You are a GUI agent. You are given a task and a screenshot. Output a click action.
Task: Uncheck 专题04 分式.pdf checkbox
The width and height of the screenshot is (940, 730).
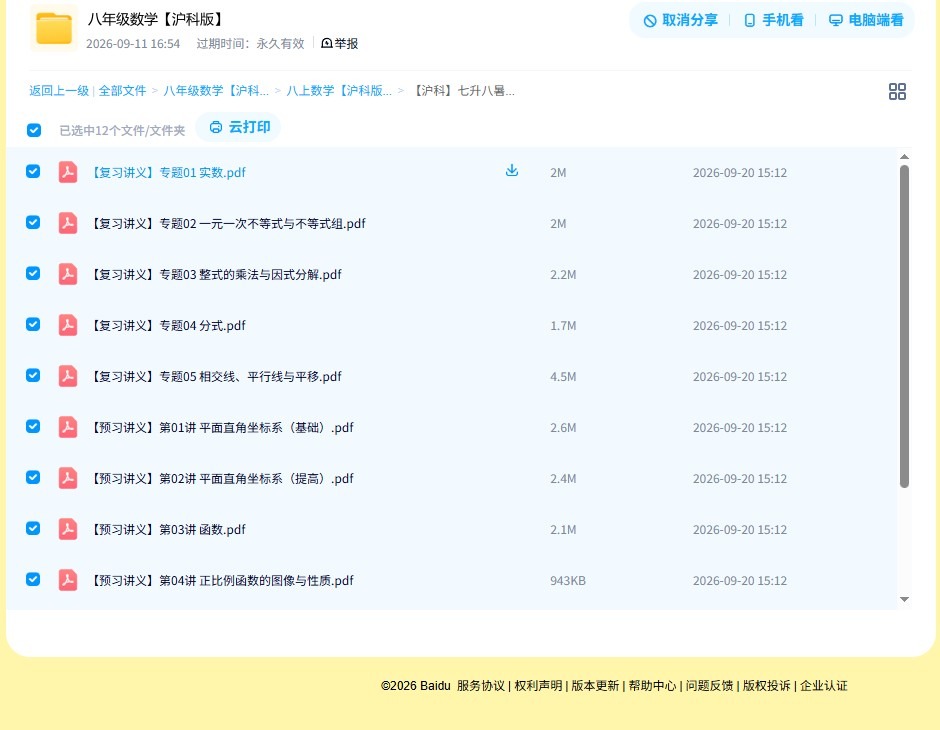(x=33, y=324)
